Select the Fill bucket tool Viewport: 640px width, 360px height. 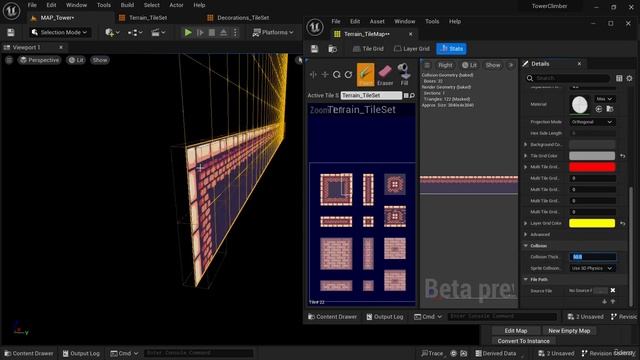point(404,75)
